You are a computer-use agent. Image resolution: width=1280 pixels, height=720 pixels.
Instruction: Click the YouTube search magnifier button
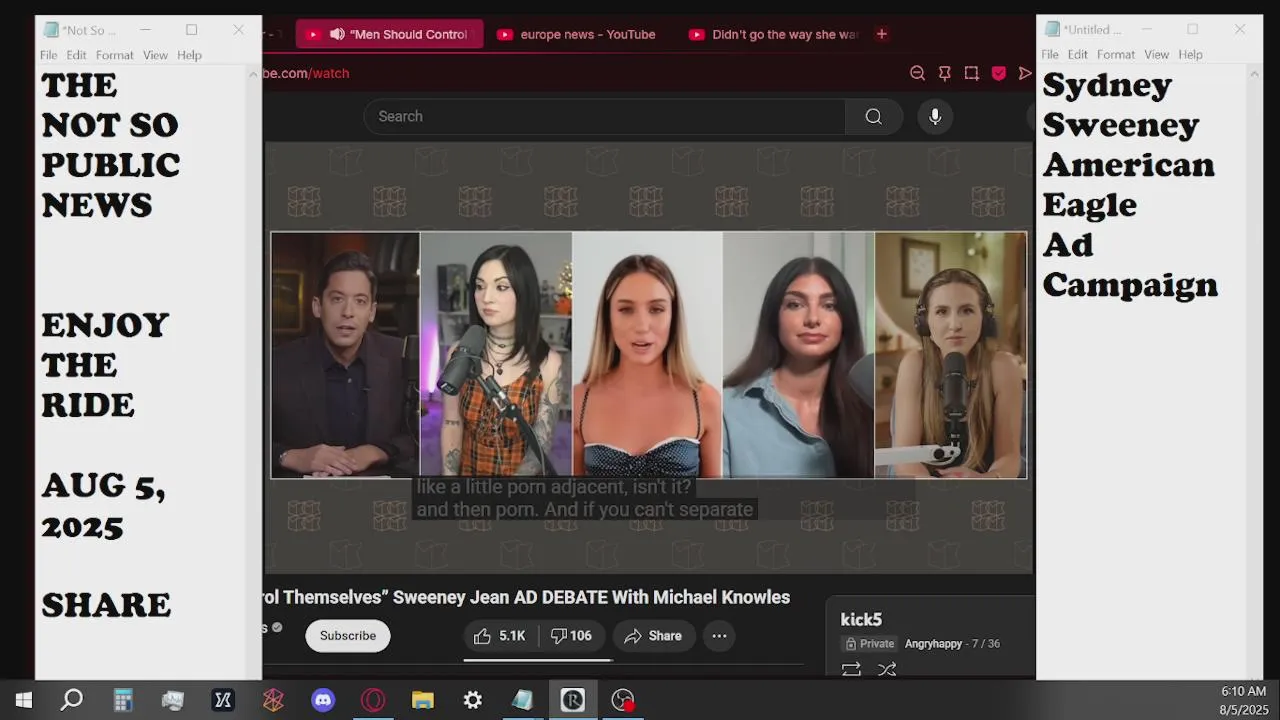tap(873, 116)
